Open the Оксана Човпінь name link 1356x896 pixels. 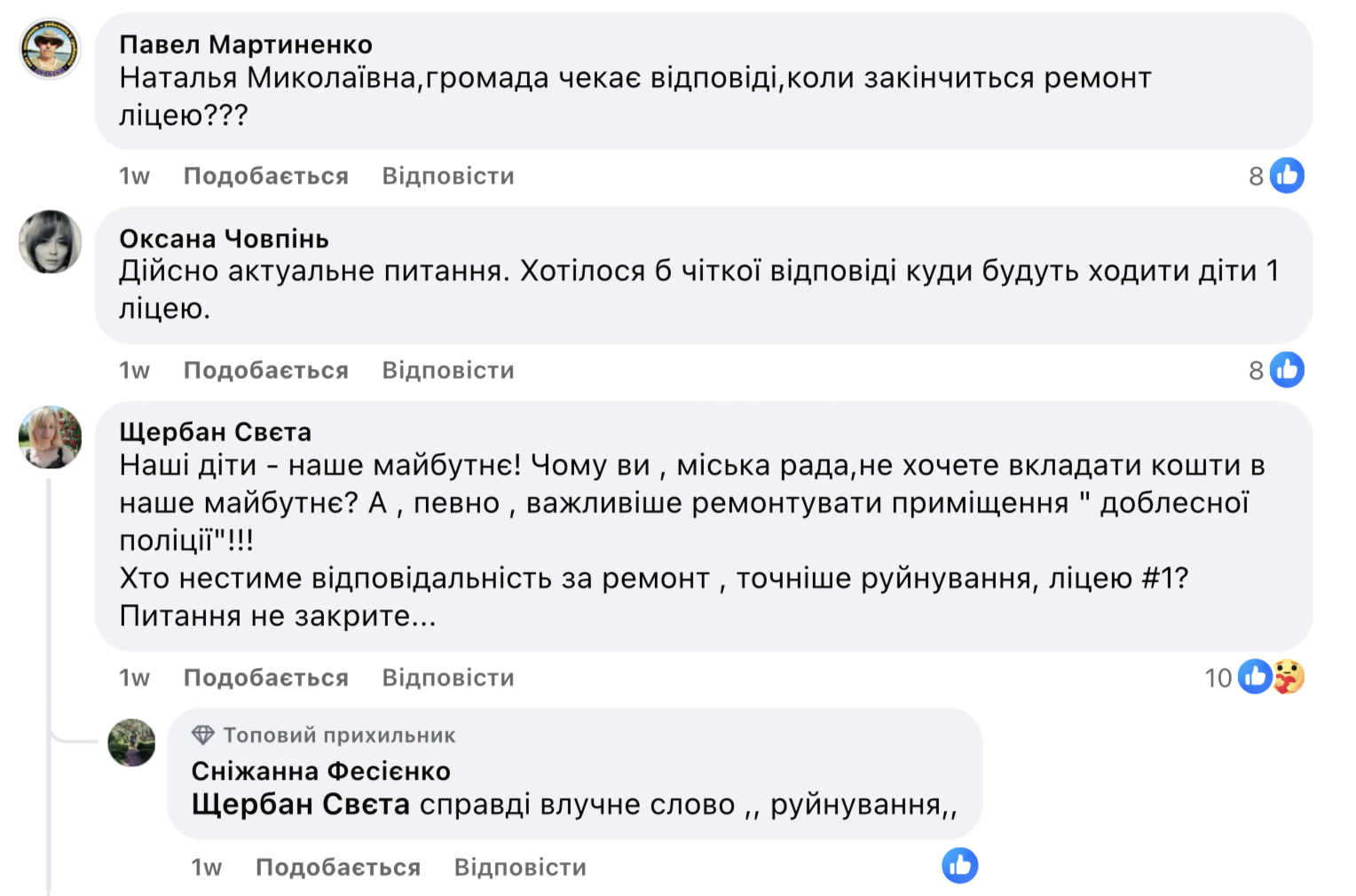coord(224,239)
